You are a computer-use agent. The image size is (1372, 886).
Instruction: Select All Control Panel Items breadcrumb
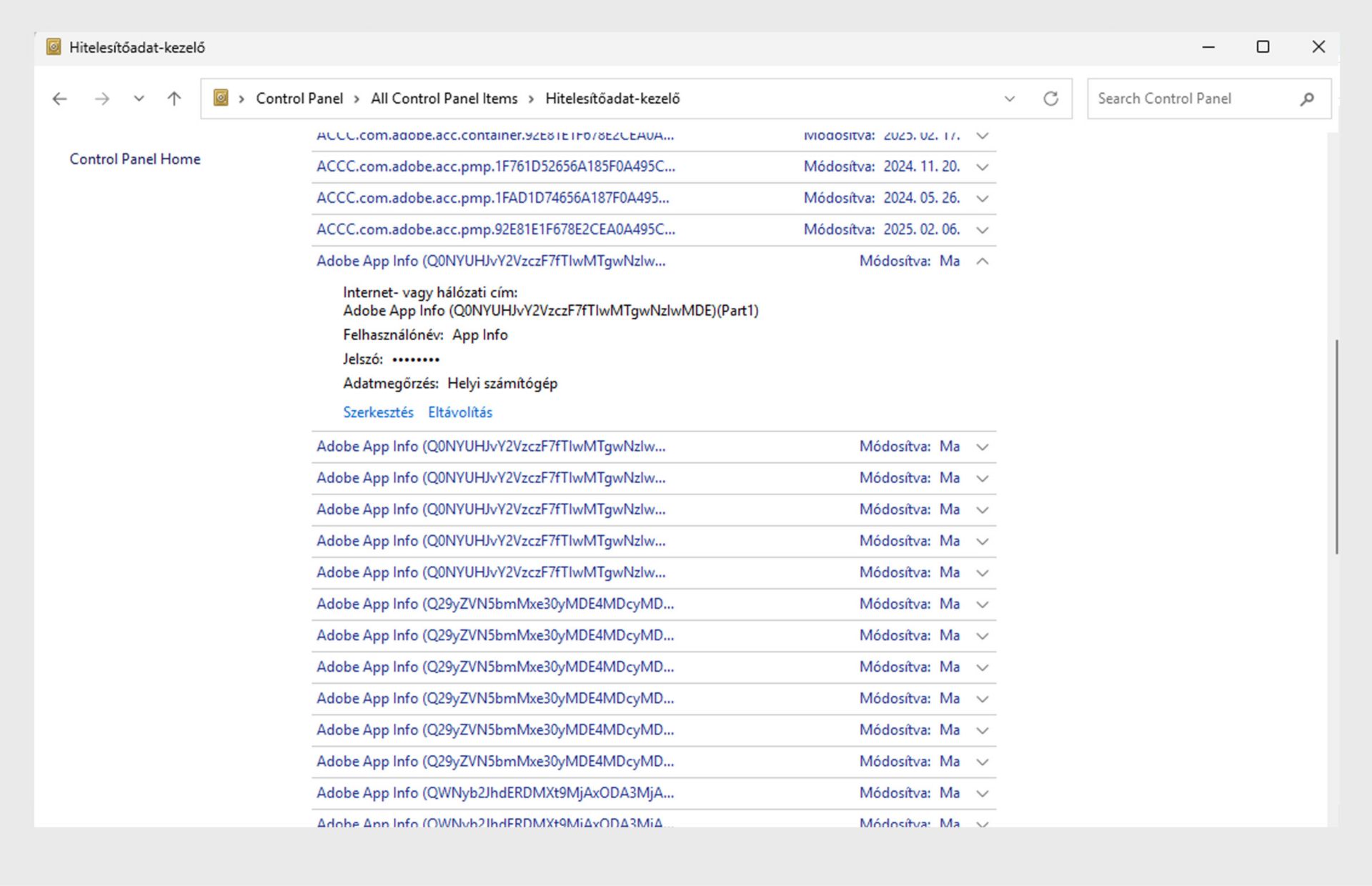444,99
